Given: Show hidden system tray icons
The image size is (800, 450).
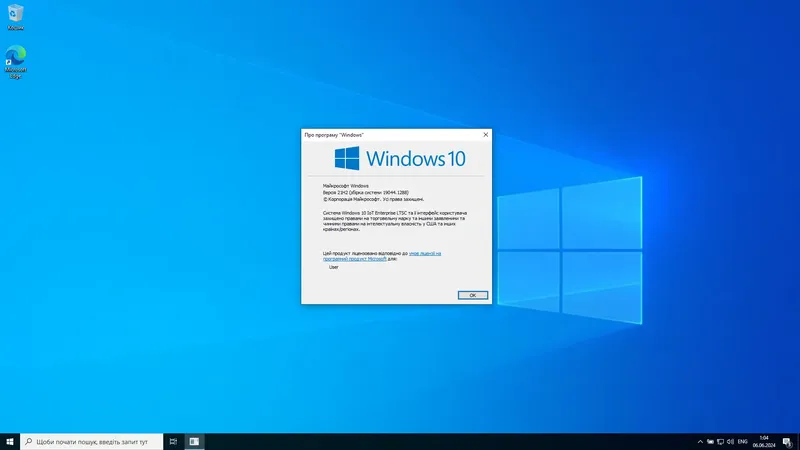Looking at the screenshot, I should coord(700,442).
